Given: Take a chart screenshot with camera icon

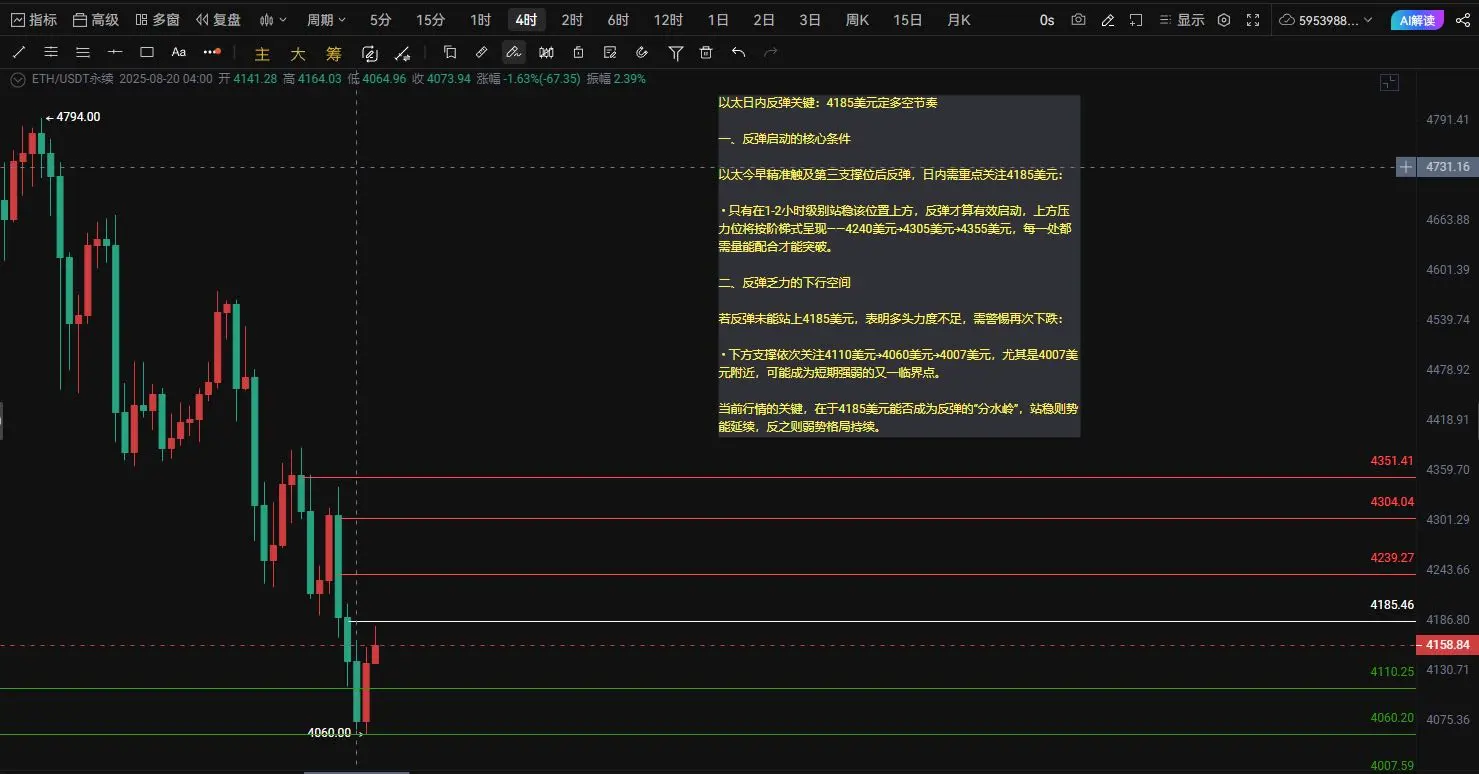Looking at the screenshot, I should coord(1078,19).
